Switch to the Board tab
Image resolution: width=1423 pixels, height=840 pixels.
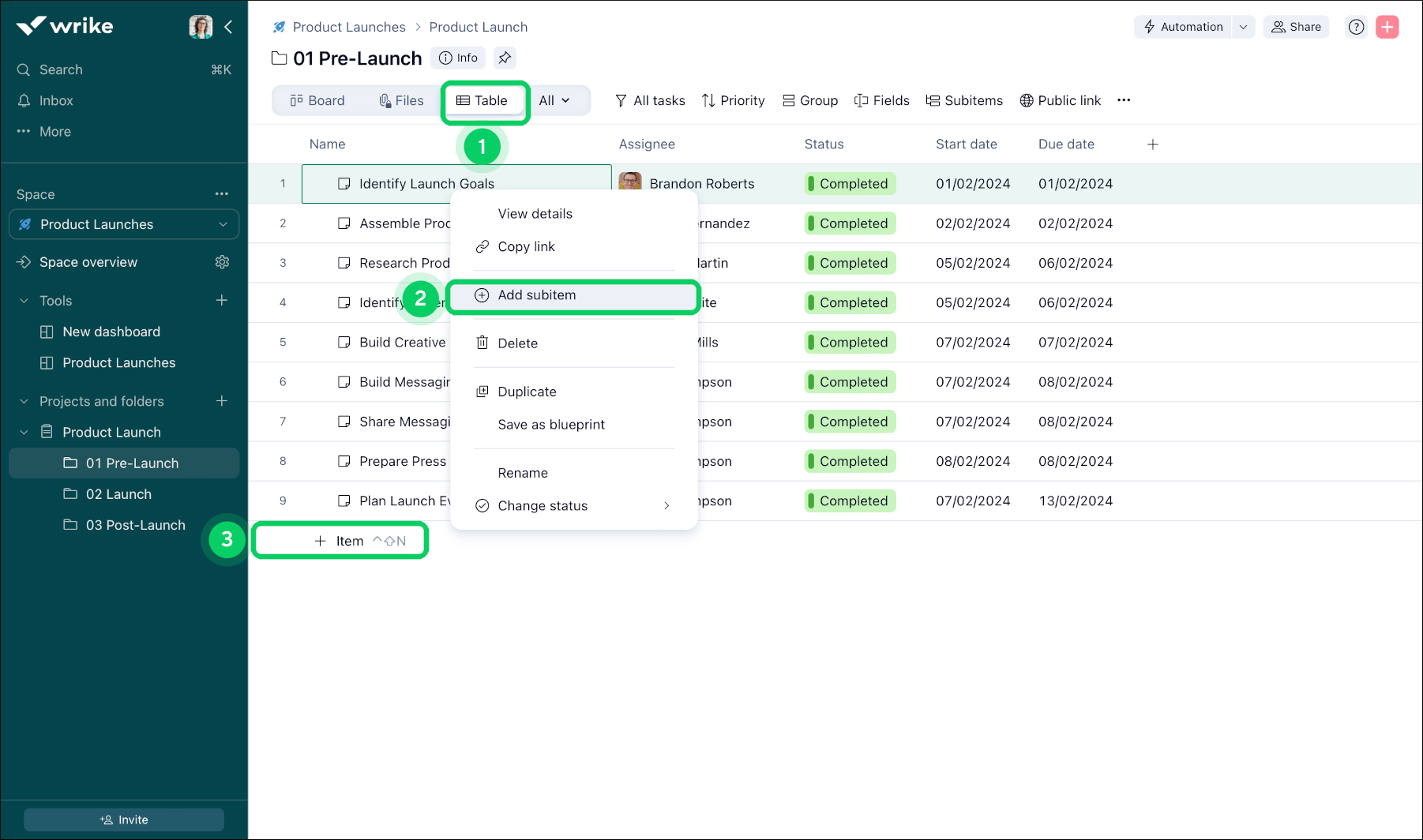coord(317,100)
